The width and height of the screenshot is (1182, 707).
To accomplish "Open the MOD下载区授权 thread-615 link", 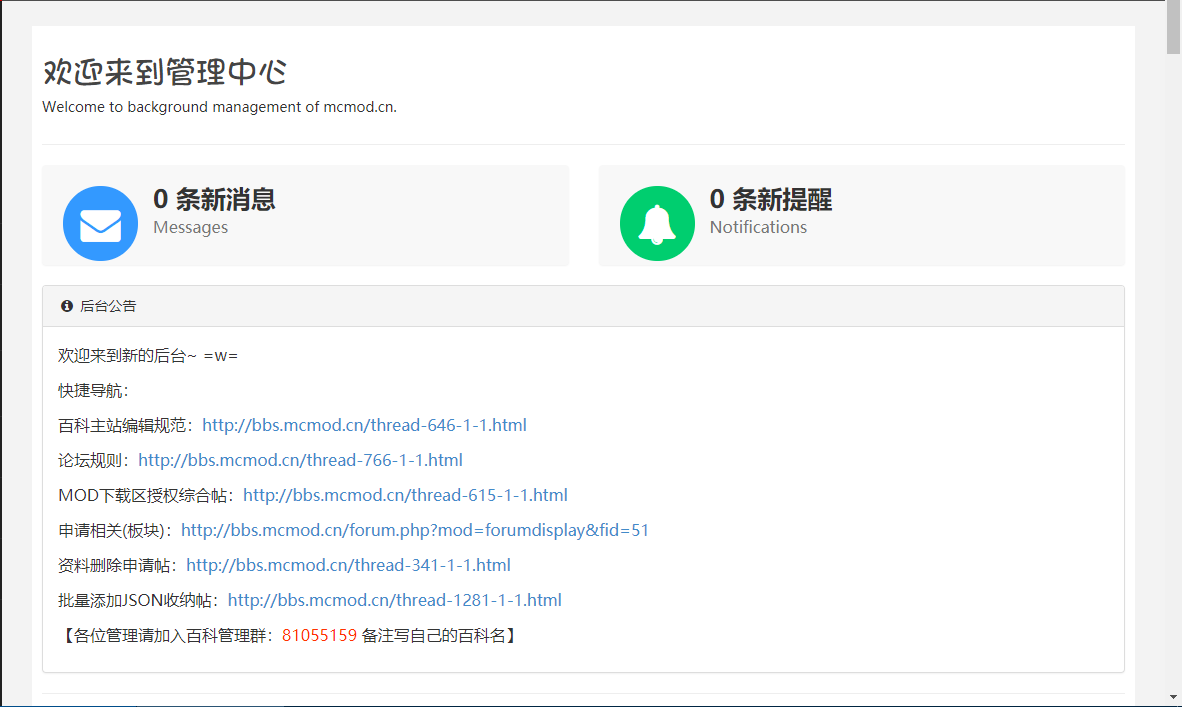I will pyautogui.click(x=405, y=495).
